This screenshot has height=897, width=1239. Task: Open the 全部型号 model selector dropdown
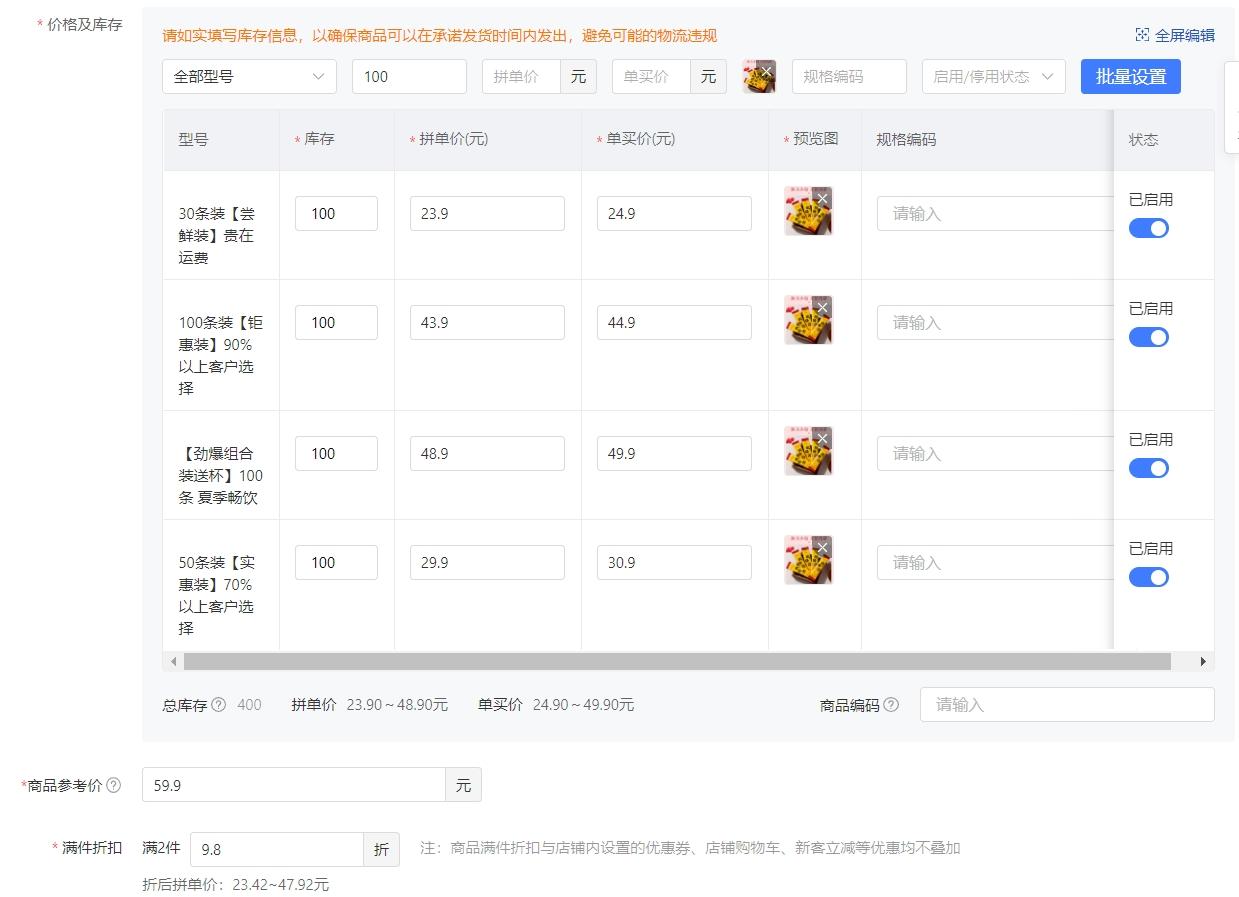click(x=248, y=76)
